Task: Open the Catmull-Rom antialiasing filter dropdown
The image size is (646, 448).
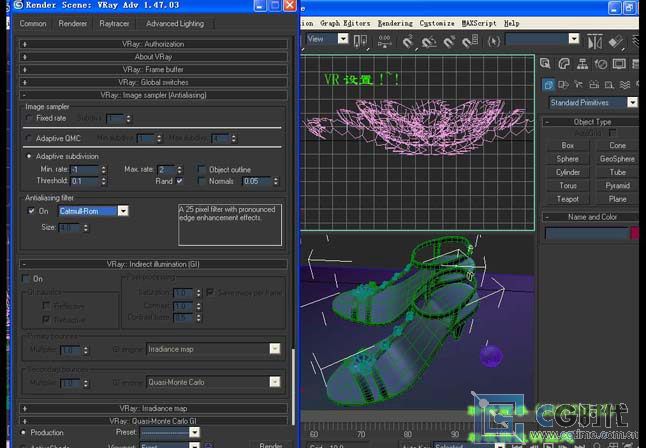Action: 123,211
